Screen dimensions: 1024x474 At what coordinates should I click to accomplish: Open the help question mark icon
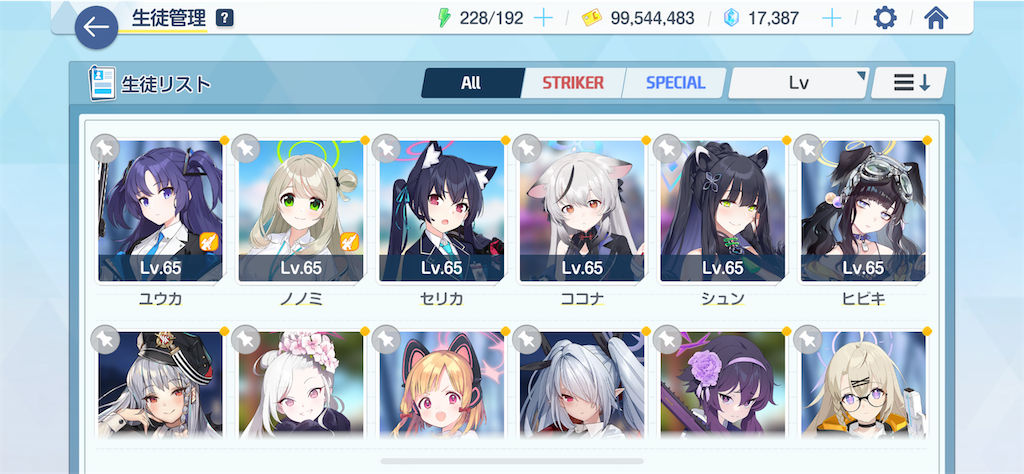point(224,18)
